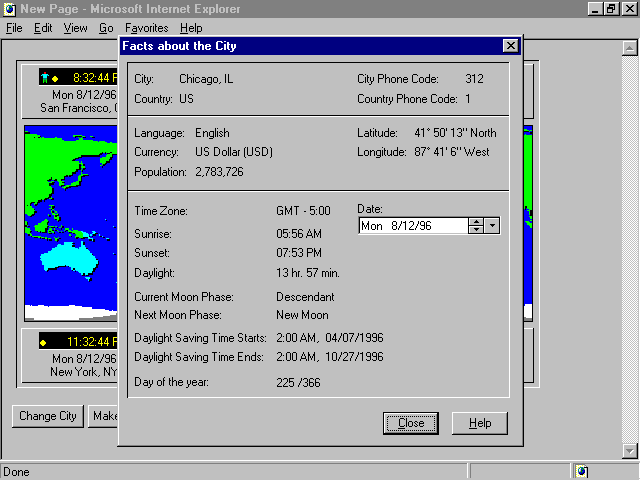Open the Edit menu

click(x=43, y=28)
